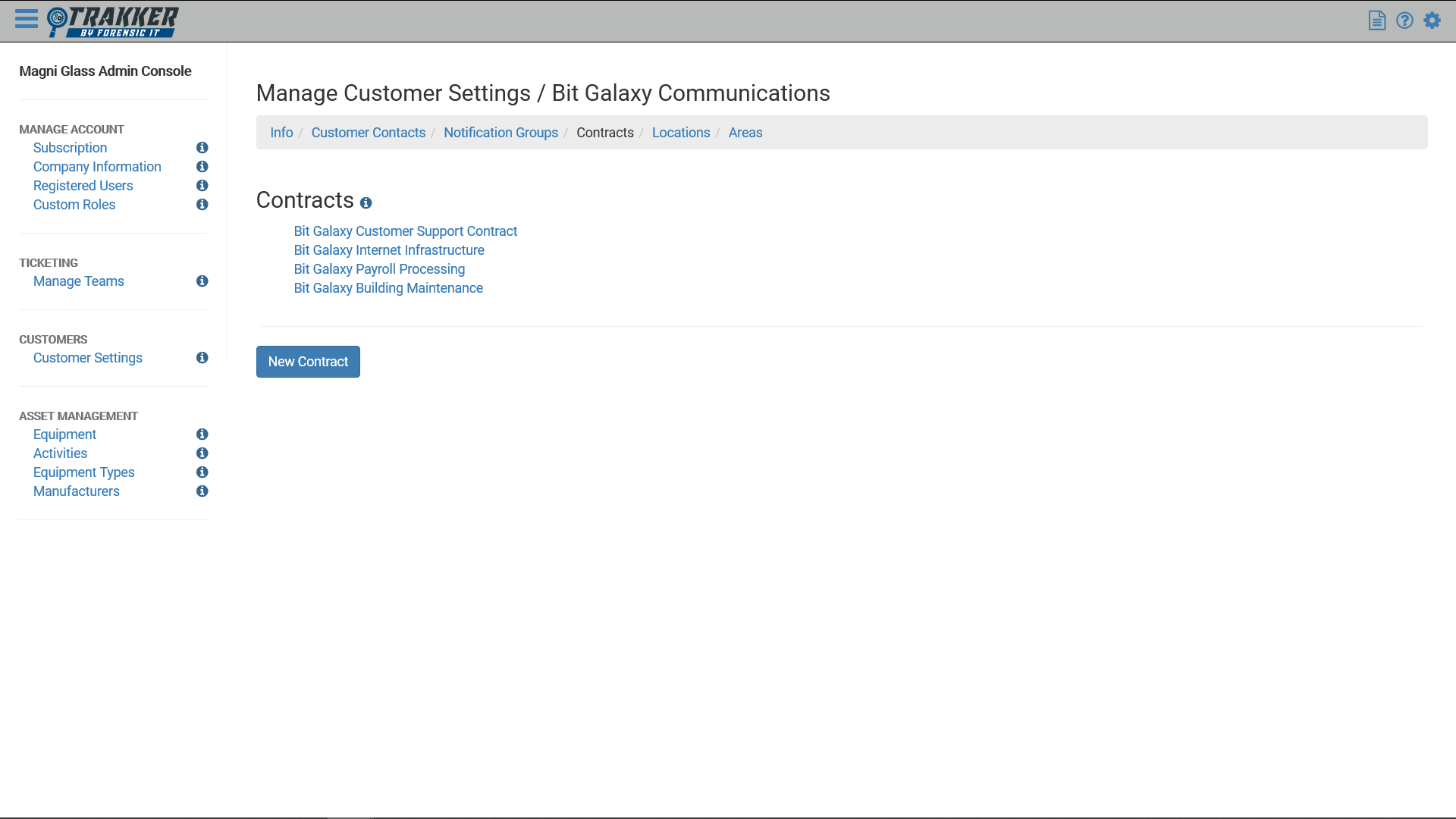Switch to the Customer Contacts tab
Image resolution: width=1456 pixels, height=819 pixels.
[x=368, y=133]
